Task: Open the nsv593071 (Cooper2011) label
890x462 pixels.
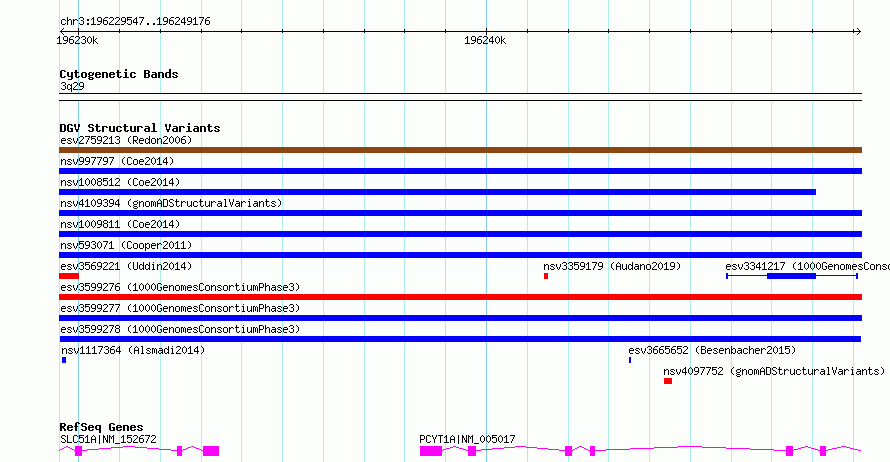Action: (126, 245)
